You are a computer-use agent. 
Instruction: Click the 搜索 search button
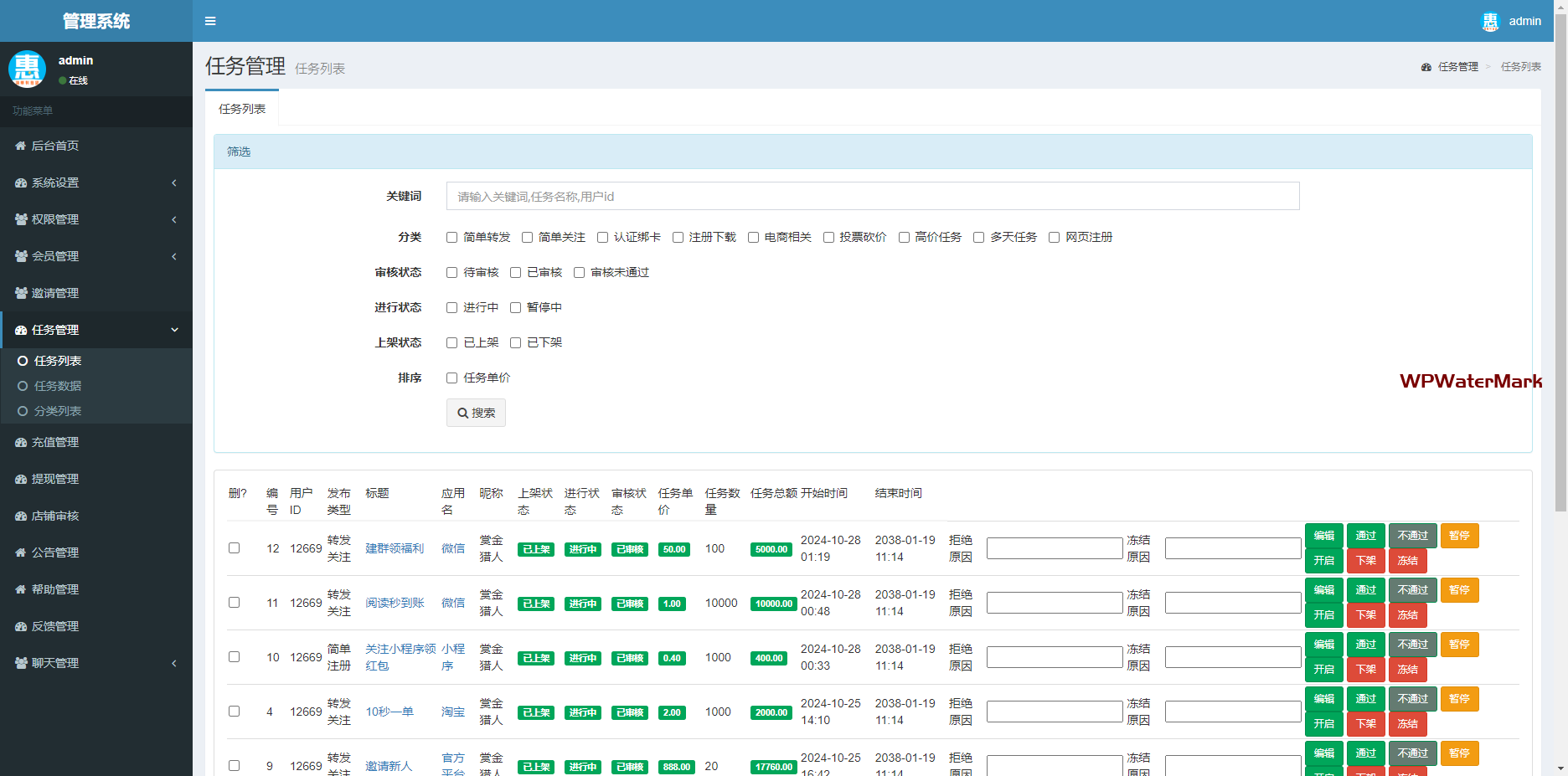pos(476,413)
